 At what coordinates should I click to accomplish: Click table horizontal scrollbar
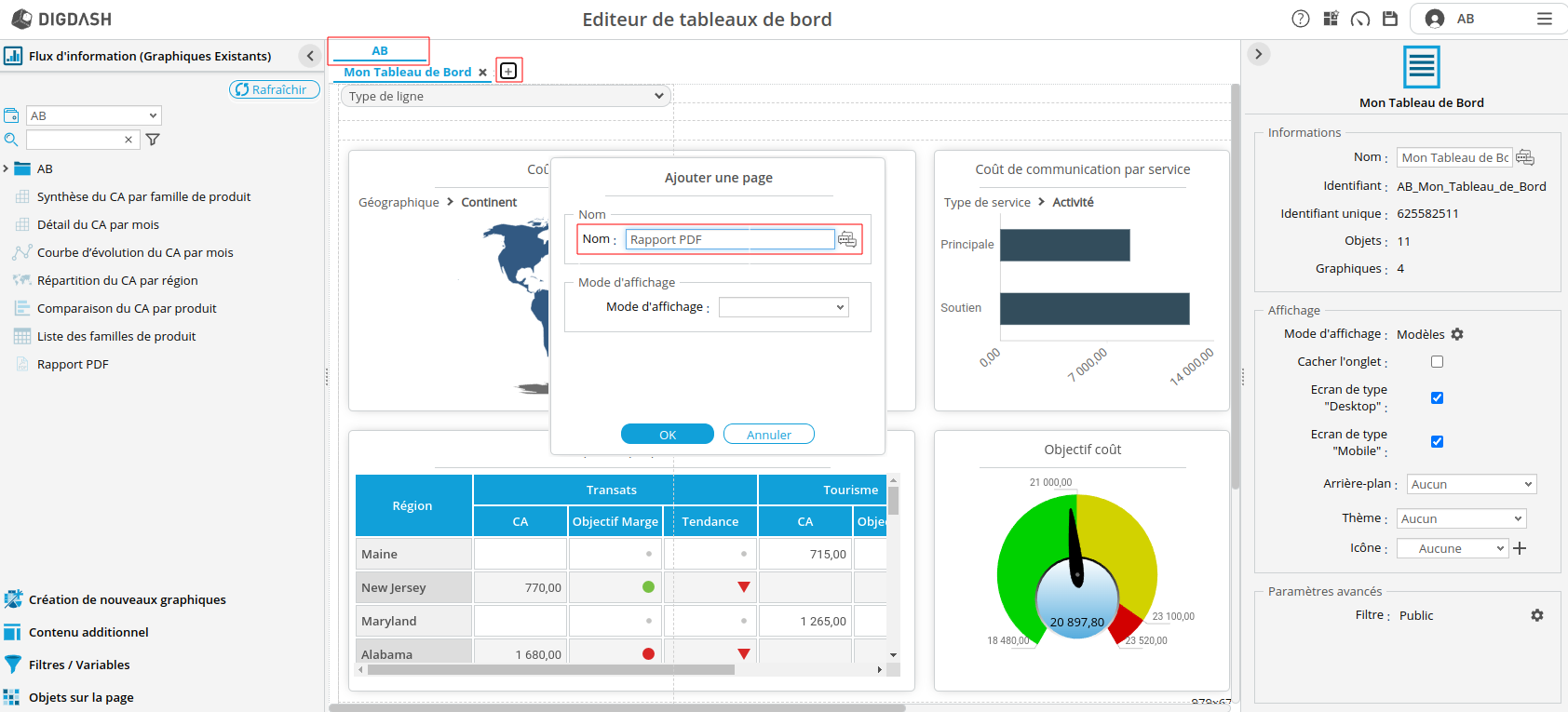coord(551,669)
